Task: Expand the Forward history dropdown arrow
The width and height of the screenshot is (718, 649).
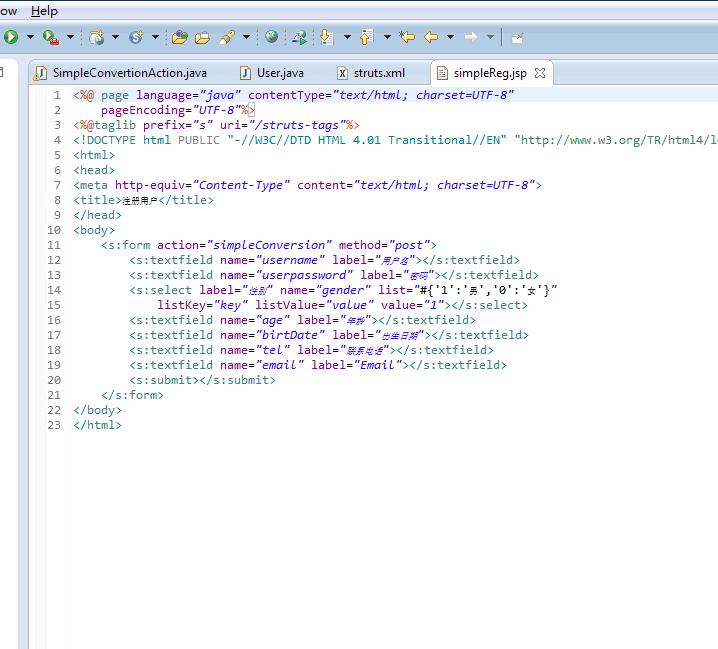Action: [490, 37]
